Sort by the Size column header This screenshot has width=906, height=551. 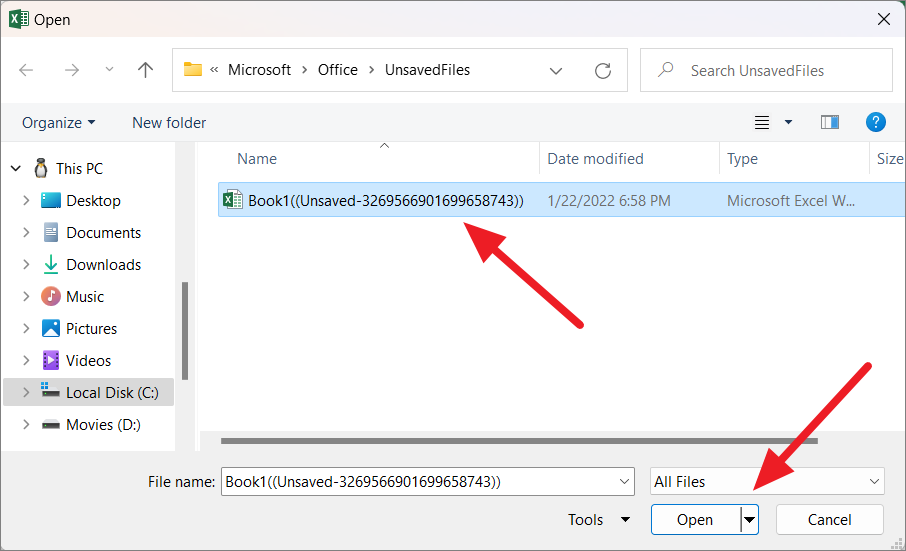(x=889, y=159)
